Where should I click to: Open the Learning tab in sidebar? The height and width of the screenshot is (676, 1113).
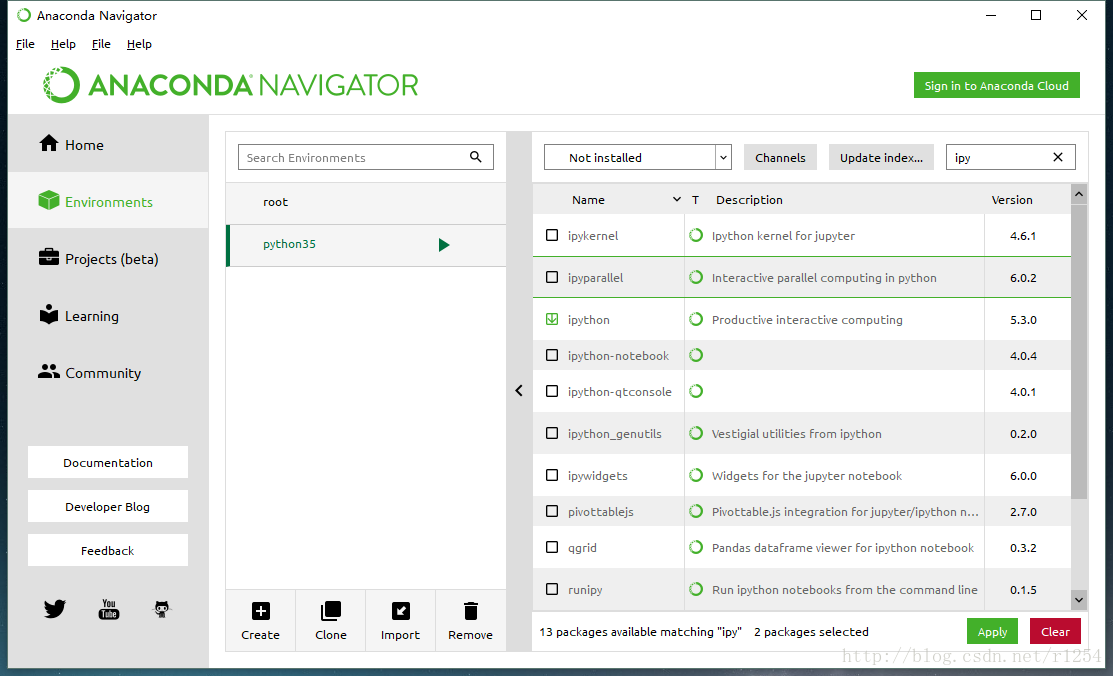91,316
